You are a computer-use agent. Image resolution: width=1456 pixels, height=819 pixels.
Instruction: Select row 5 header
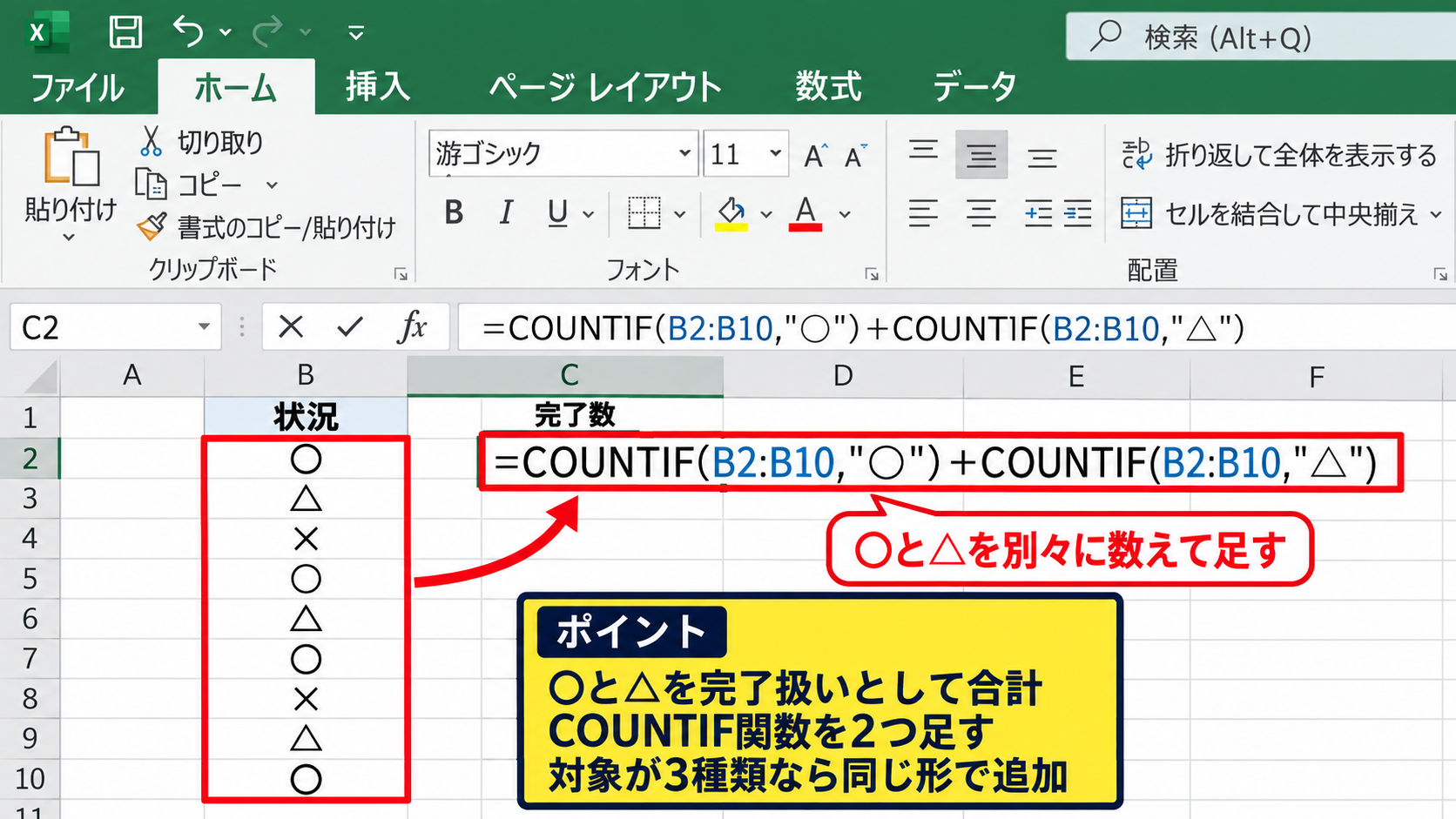[x=30, y=579]
